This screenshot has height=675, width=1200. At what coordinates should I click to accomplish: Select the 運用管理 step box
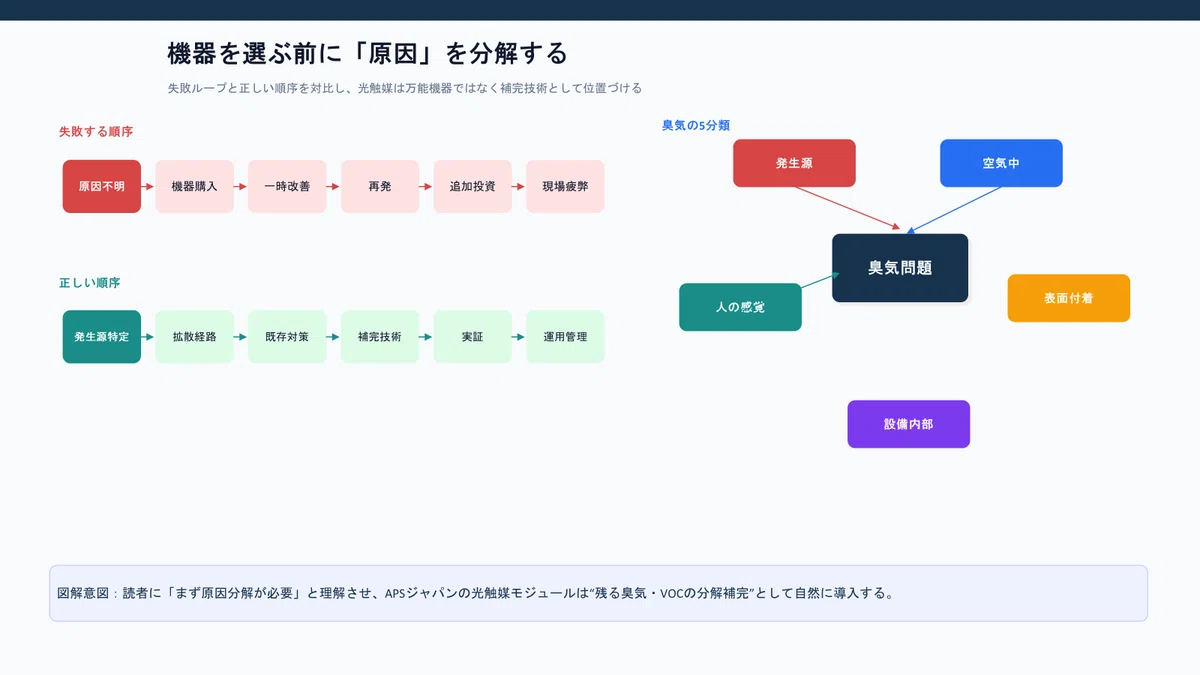566,337
